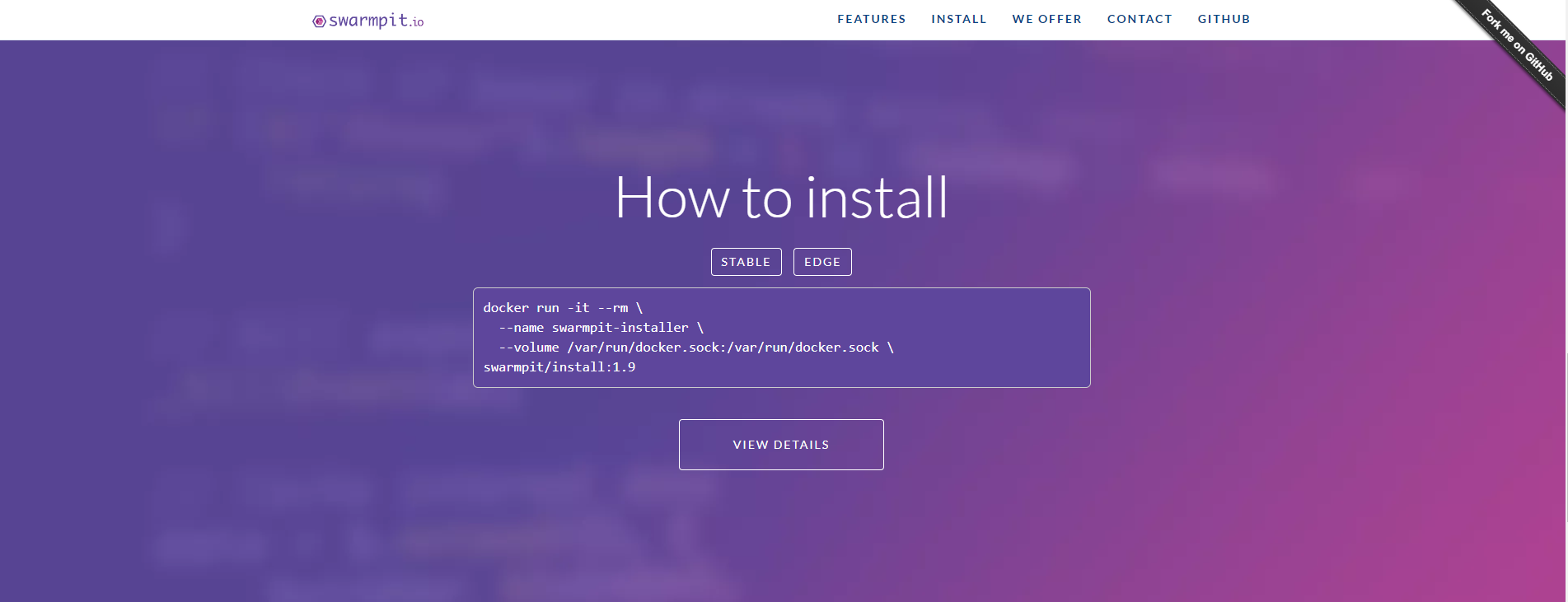The width and height of the screenshot is (1568, 602).
Task: Click the 'docker run -it --rm' line
Action: [563, 308]
